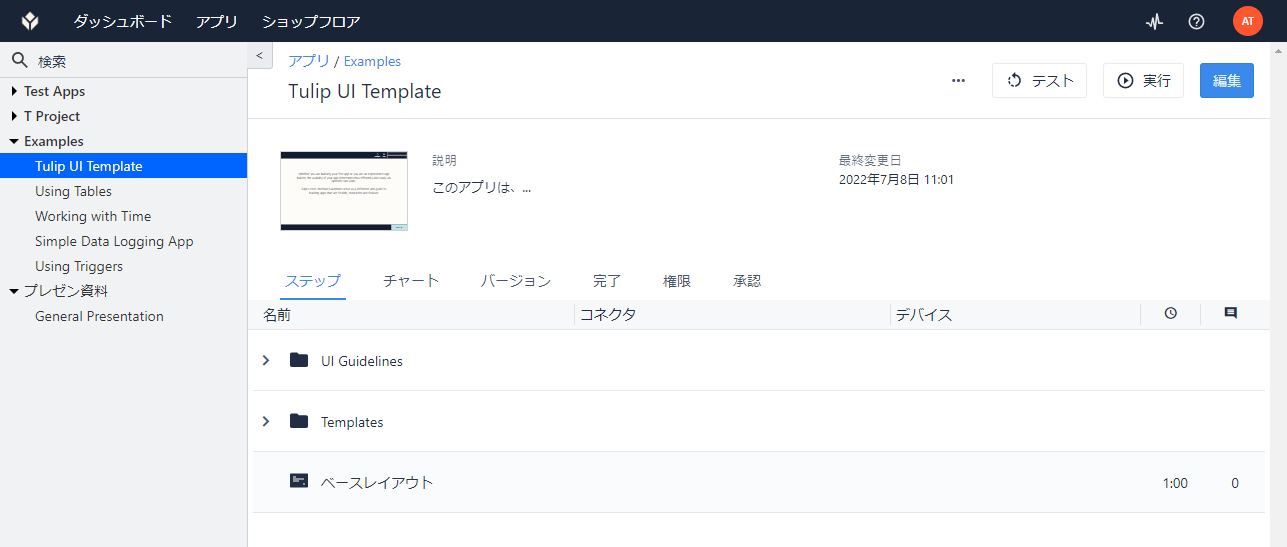Open the AT user avatar
1287x547 pixels.
[x=1248, y=21]
